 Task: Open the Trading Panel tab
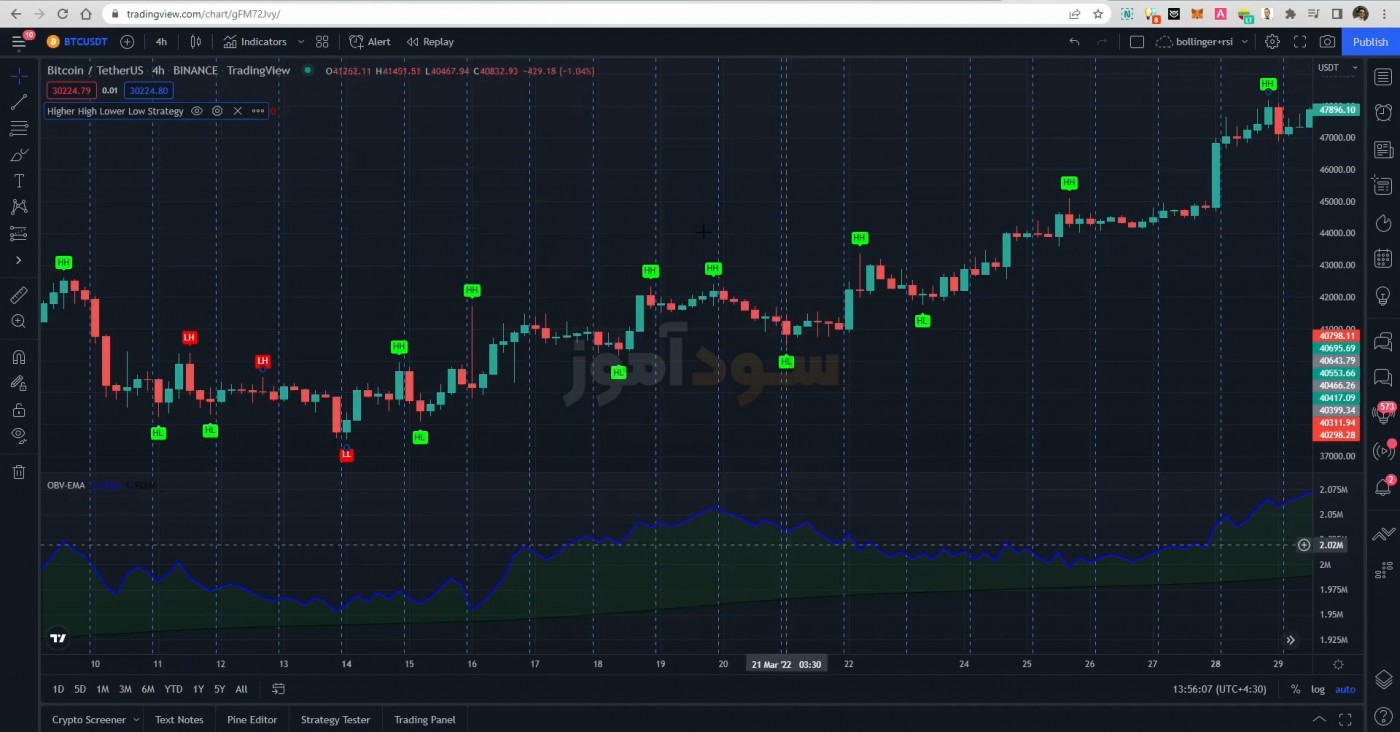[424, 720]
